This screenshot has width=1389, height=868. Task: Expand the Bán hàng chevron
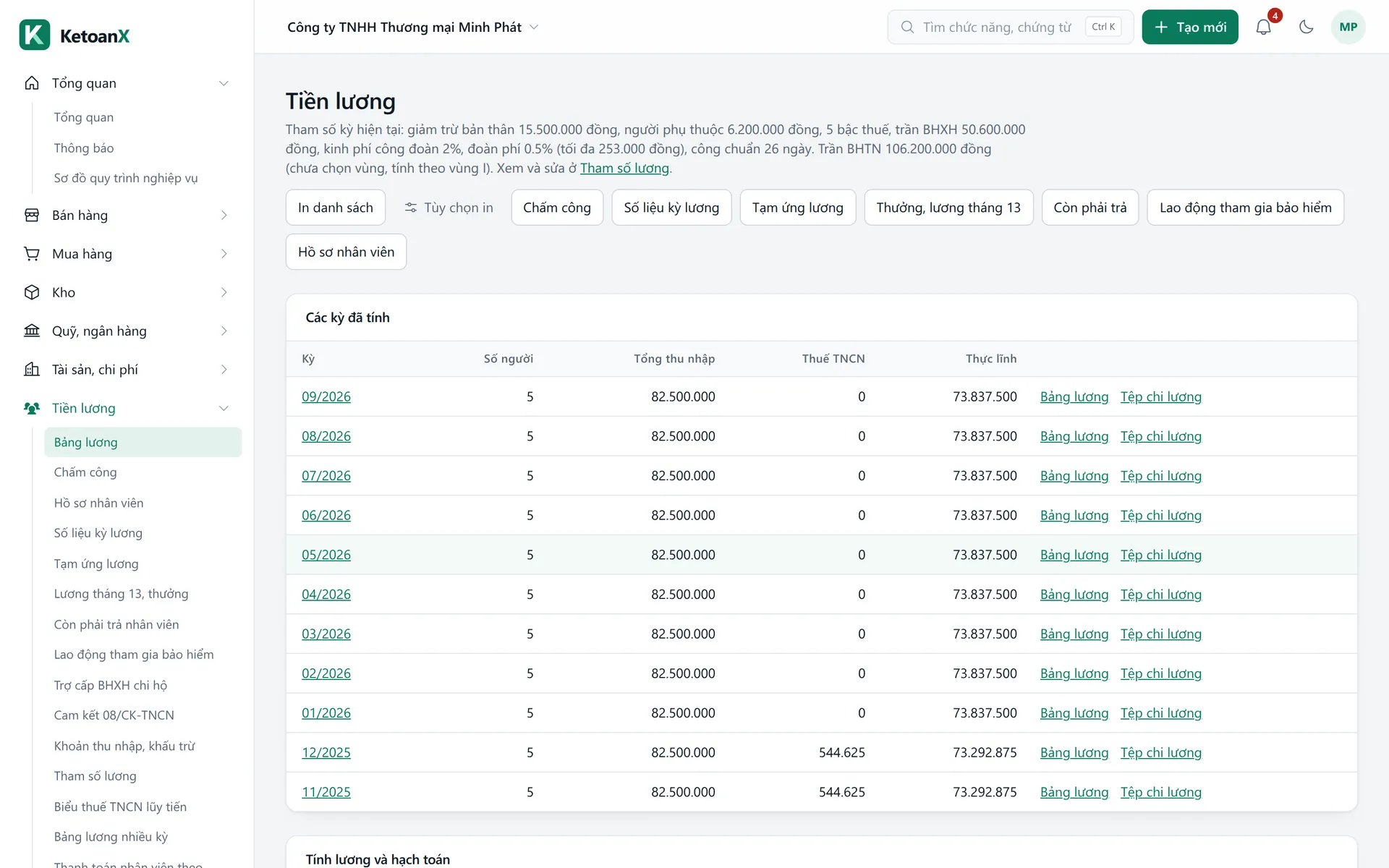pyautogui.click(x=224, y=215)
